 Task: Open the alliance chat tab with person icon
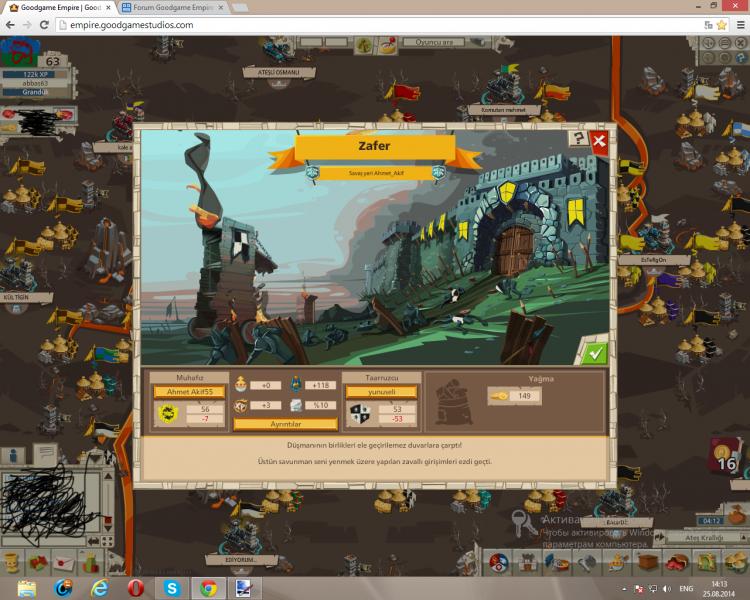pos(13,456)
